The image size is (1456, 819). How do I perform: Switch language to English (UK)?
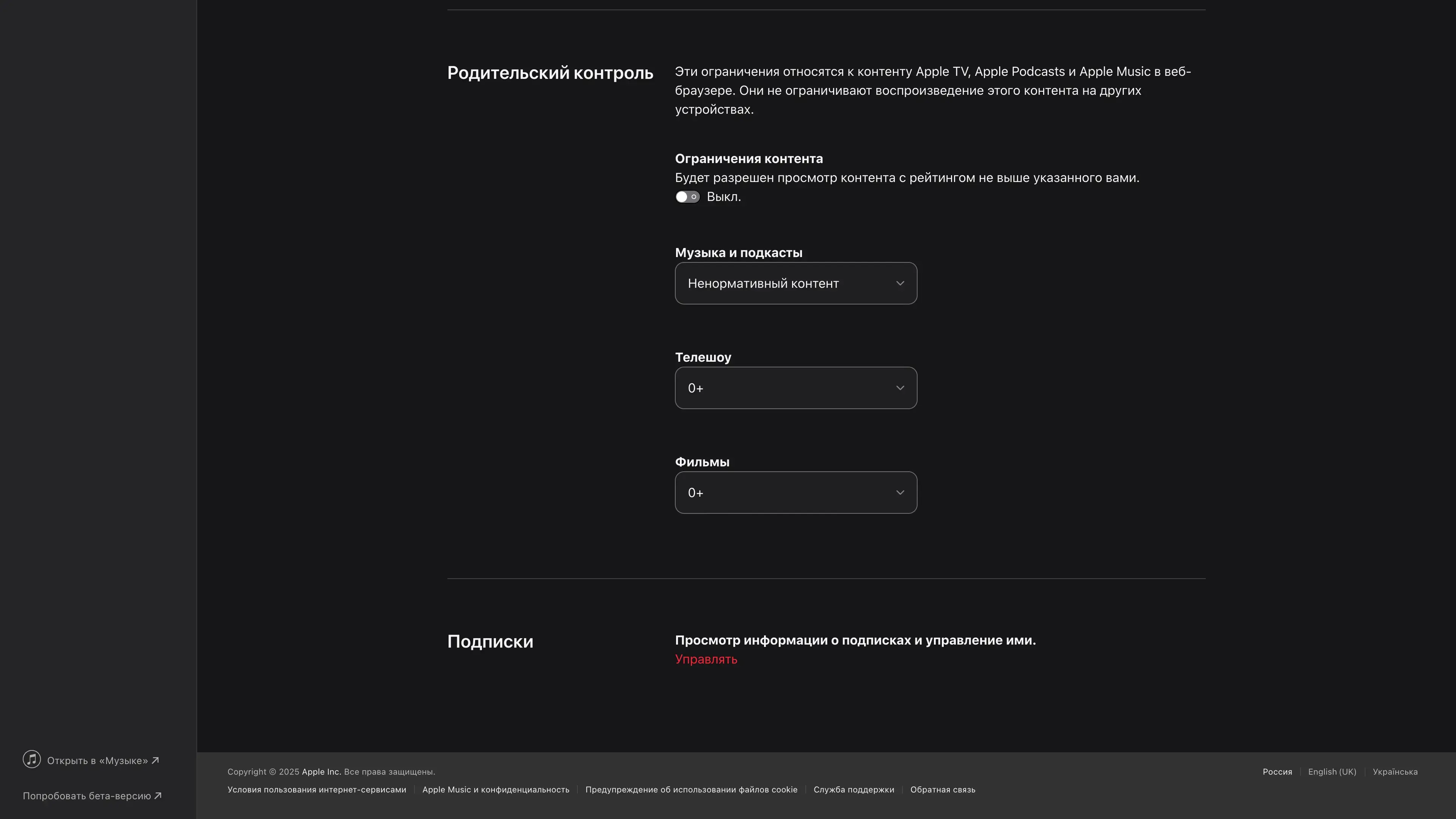(1332, 772)
